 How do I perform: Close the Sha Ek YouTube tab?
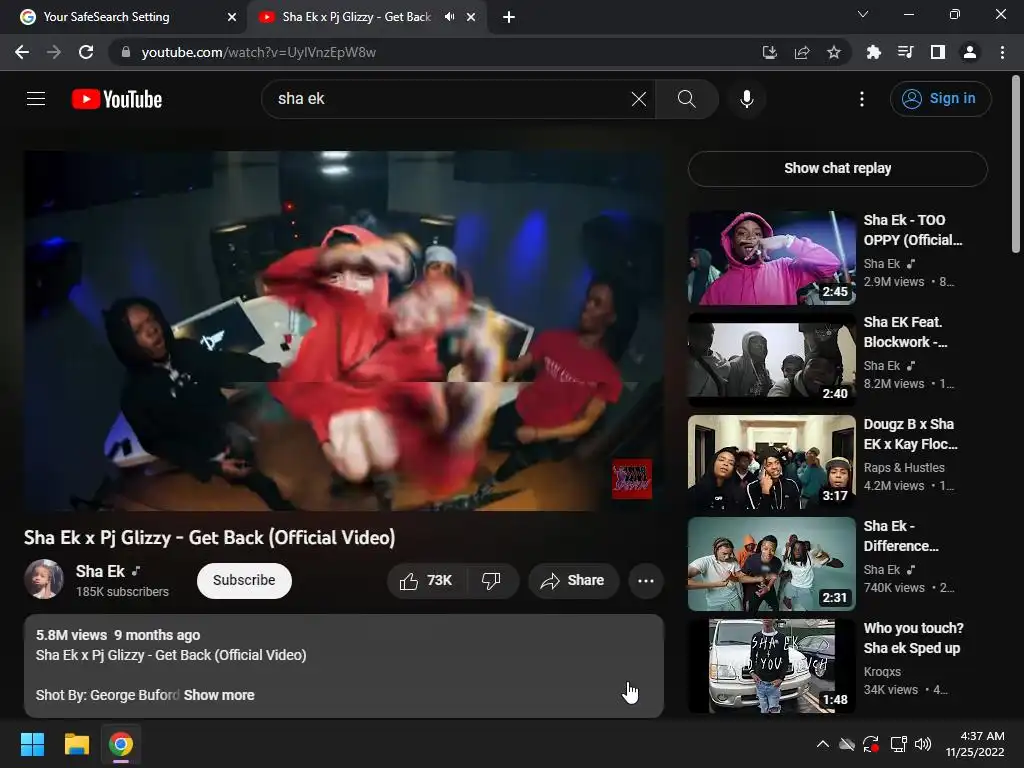[x=471, y=17]
